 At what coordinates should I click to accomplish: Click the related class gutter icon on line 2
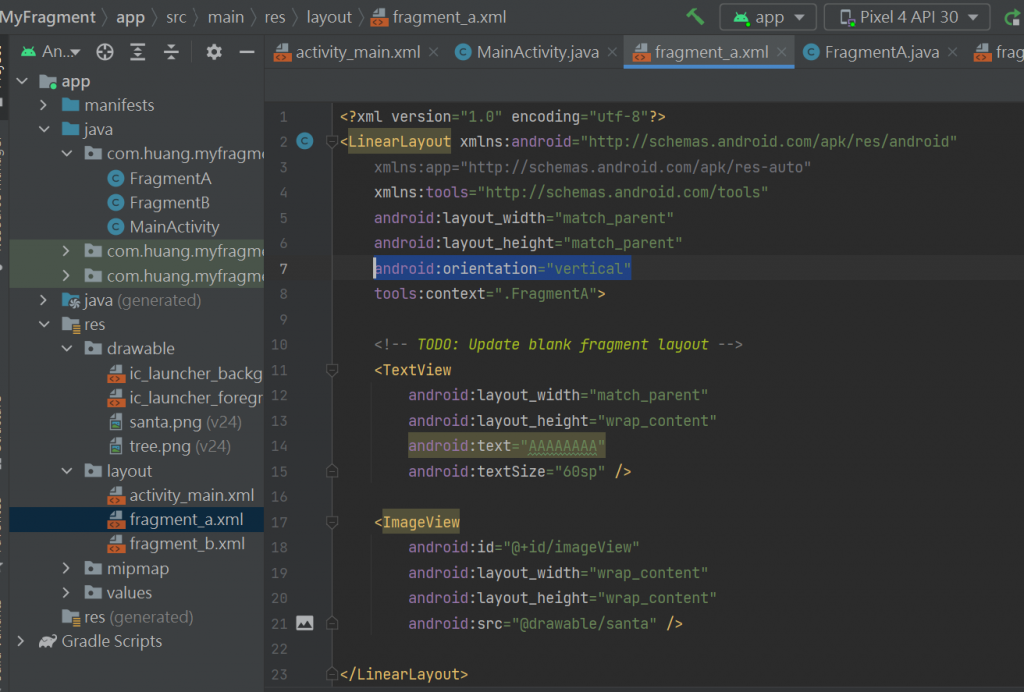305,141
